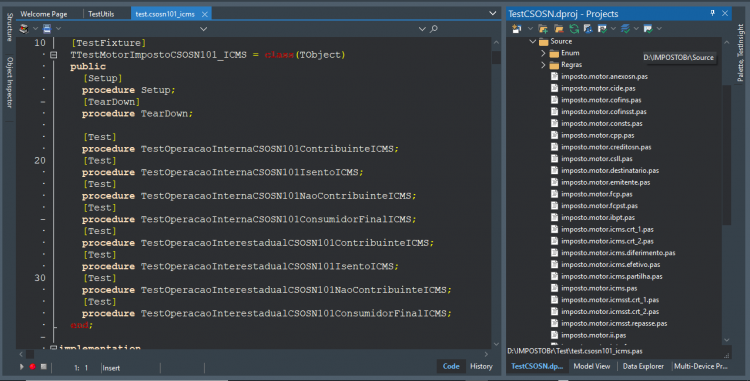Viewport: 750px width, 381px height.
Task: Open the dropdown next to the first build checkmark icon
Action: (613, 29)
